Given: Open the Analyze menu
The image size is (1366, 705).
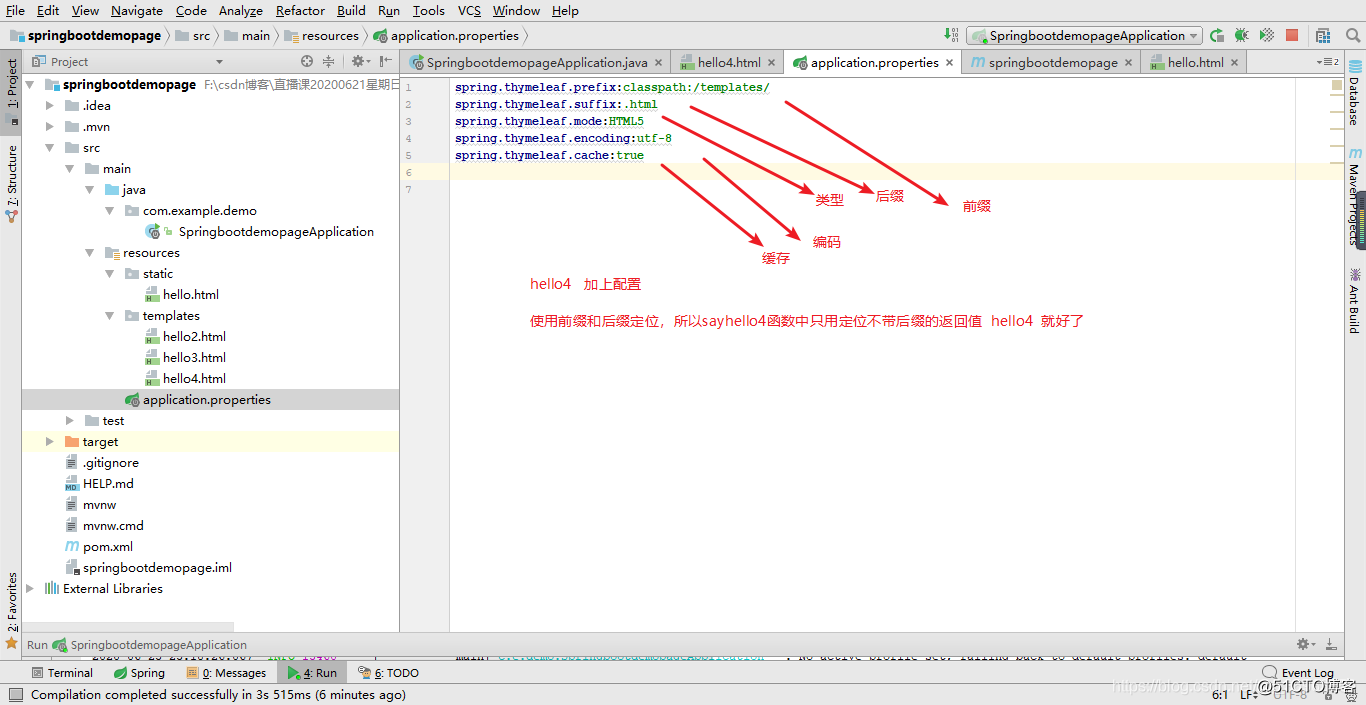Looking at the screenshot, I should [x=241, y=10].
